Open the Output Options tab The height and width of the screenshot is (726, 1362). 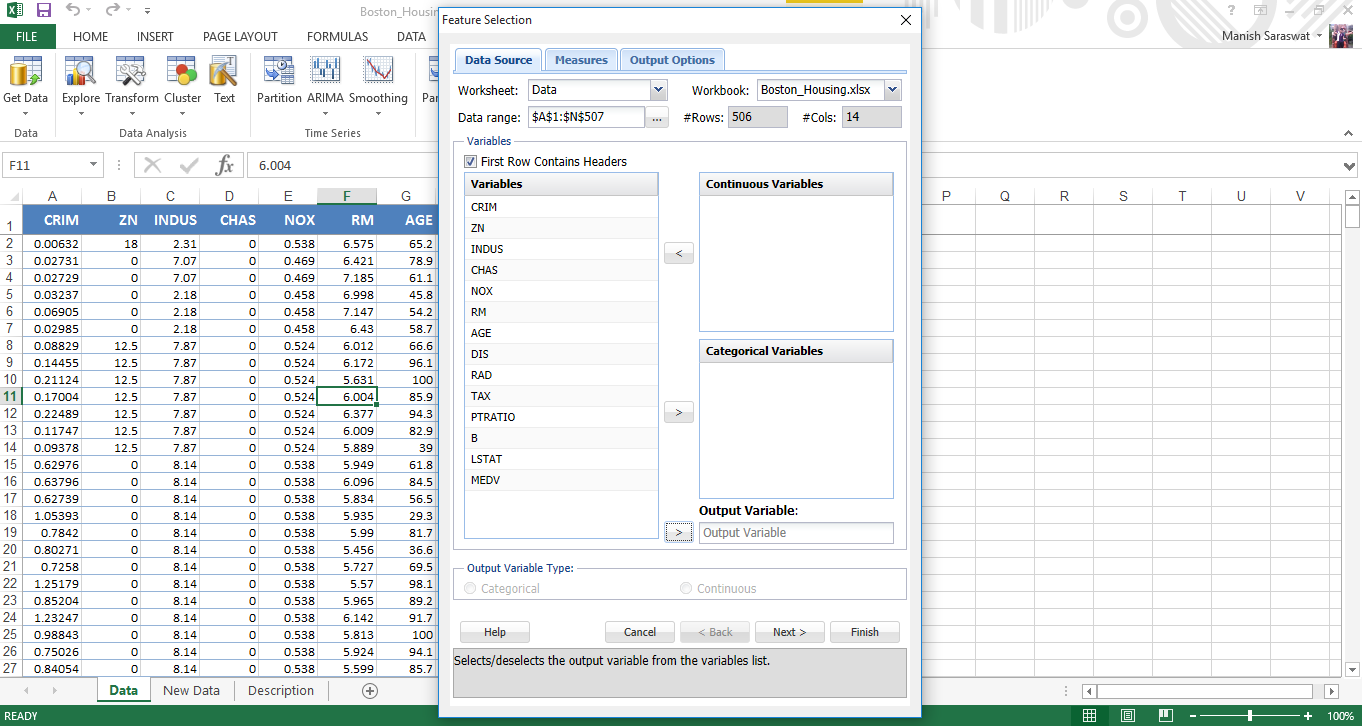(x=672, y=60)
